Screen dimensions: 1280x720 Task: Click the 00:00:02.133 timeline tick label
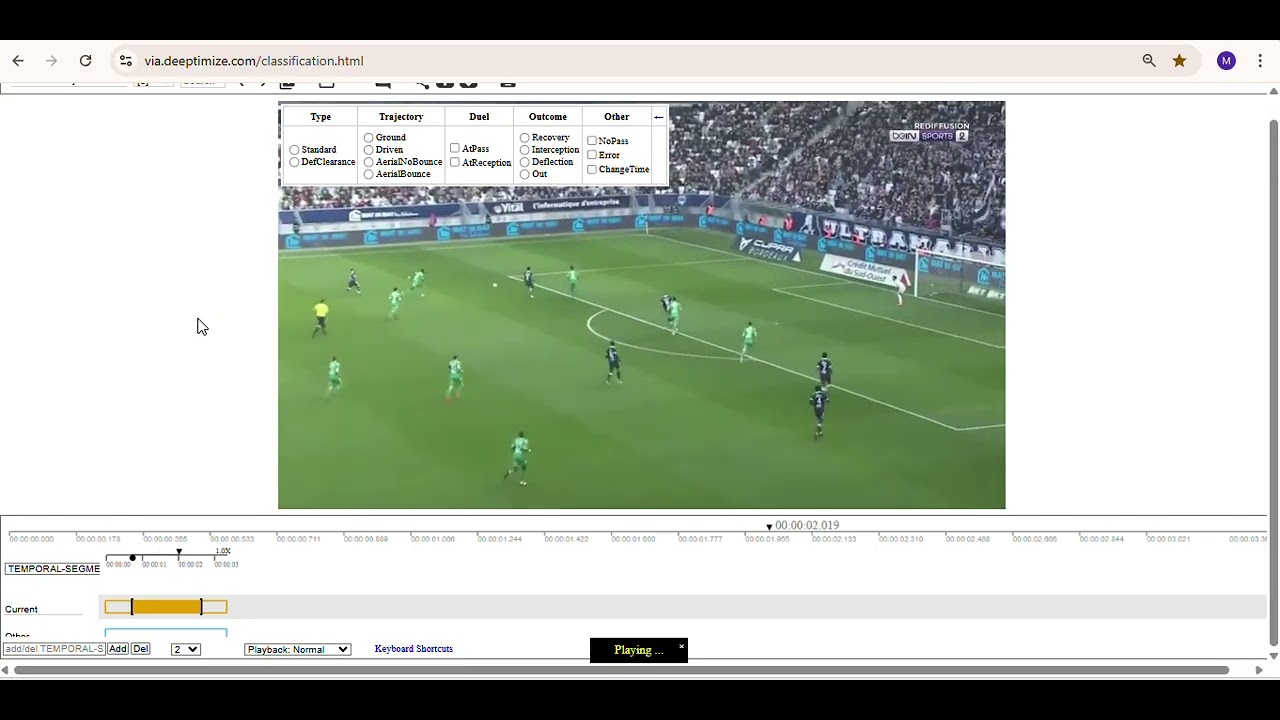click(834, 539)
